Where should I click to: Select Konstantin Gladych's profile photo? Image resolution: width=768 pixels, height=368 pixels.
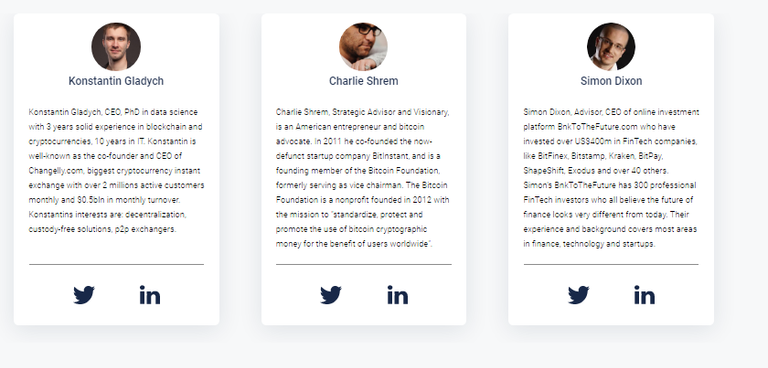116,47
